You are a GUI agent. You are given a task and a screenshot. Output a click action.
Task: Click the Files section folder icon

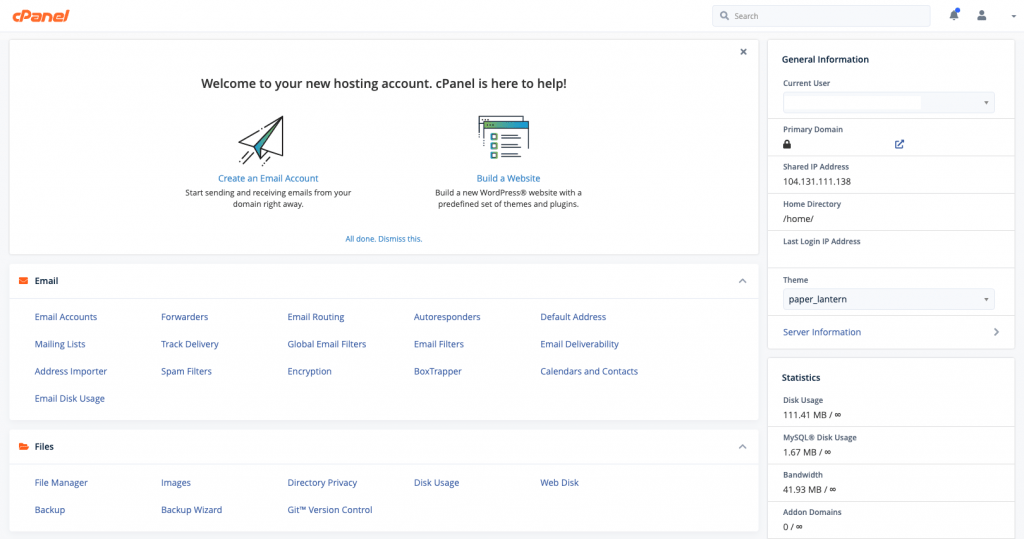point(23,447)
